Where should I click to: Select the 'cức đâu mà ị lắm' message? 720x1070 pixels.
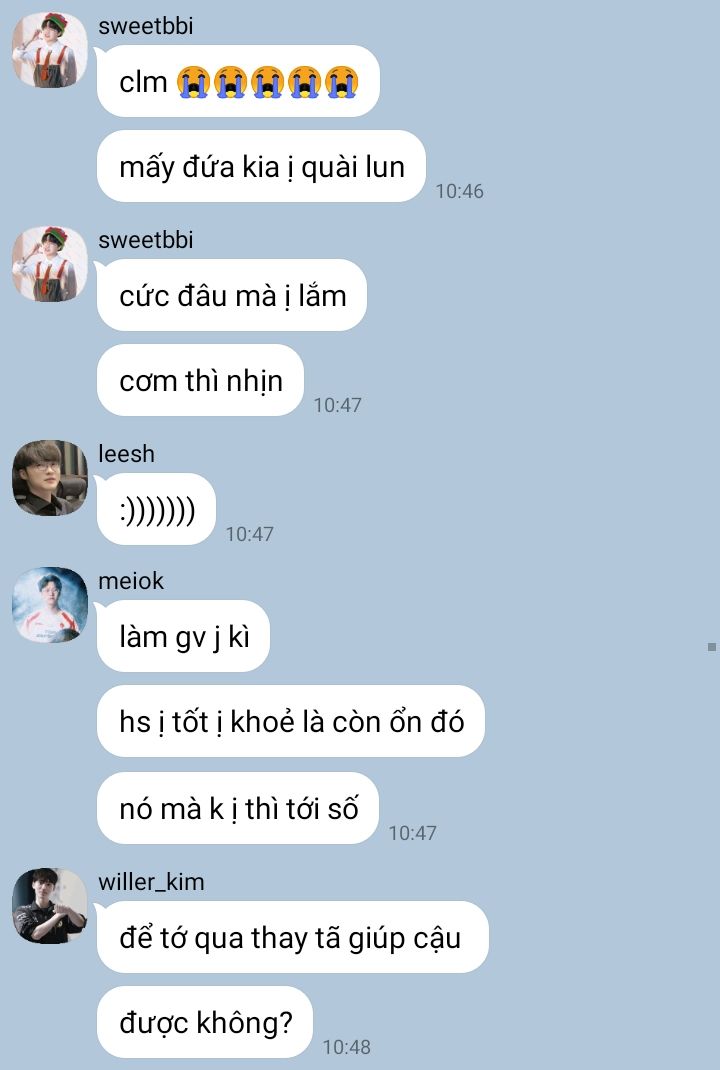232,295
